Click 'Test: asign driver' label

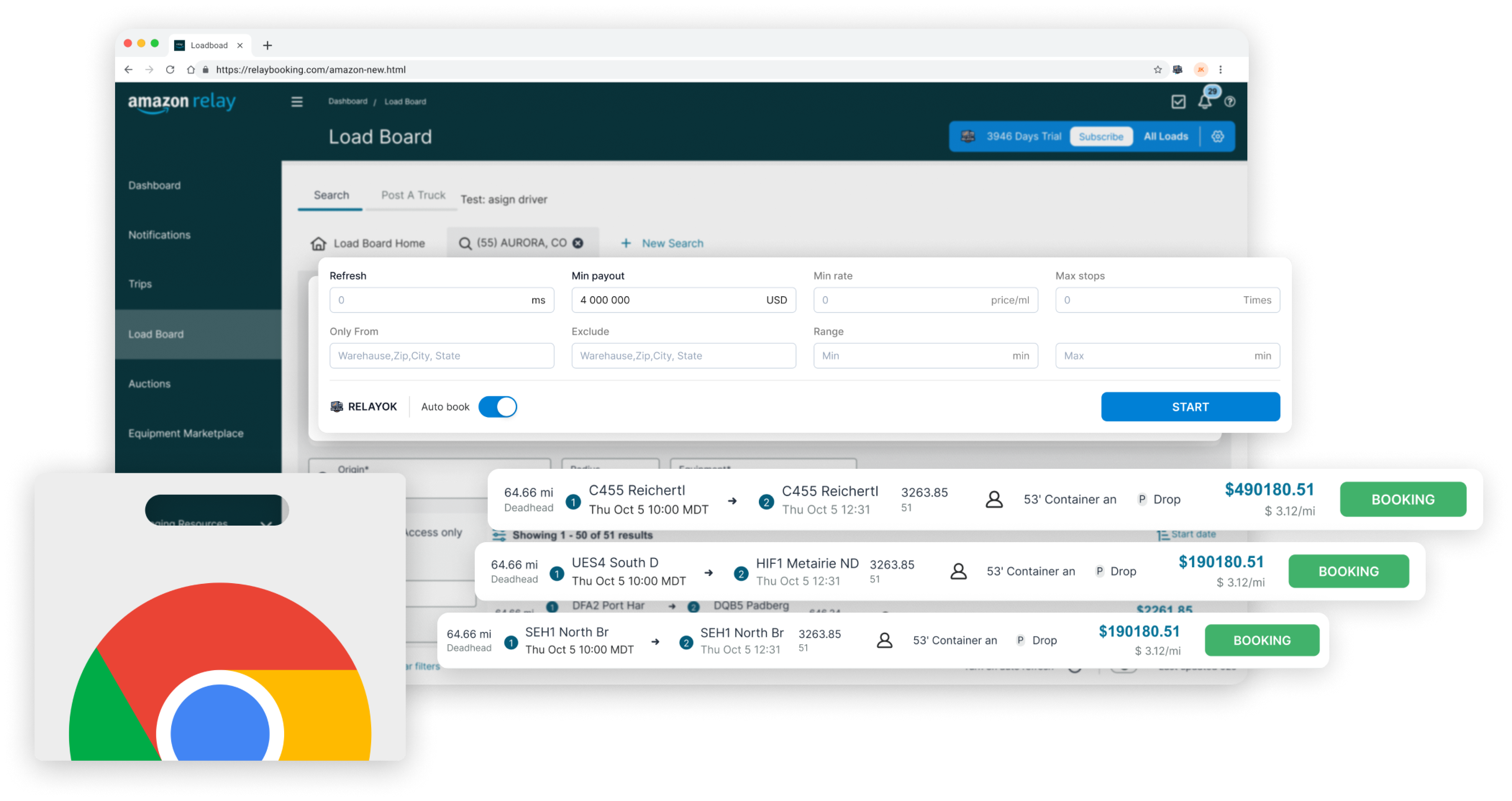pos(504,200)
